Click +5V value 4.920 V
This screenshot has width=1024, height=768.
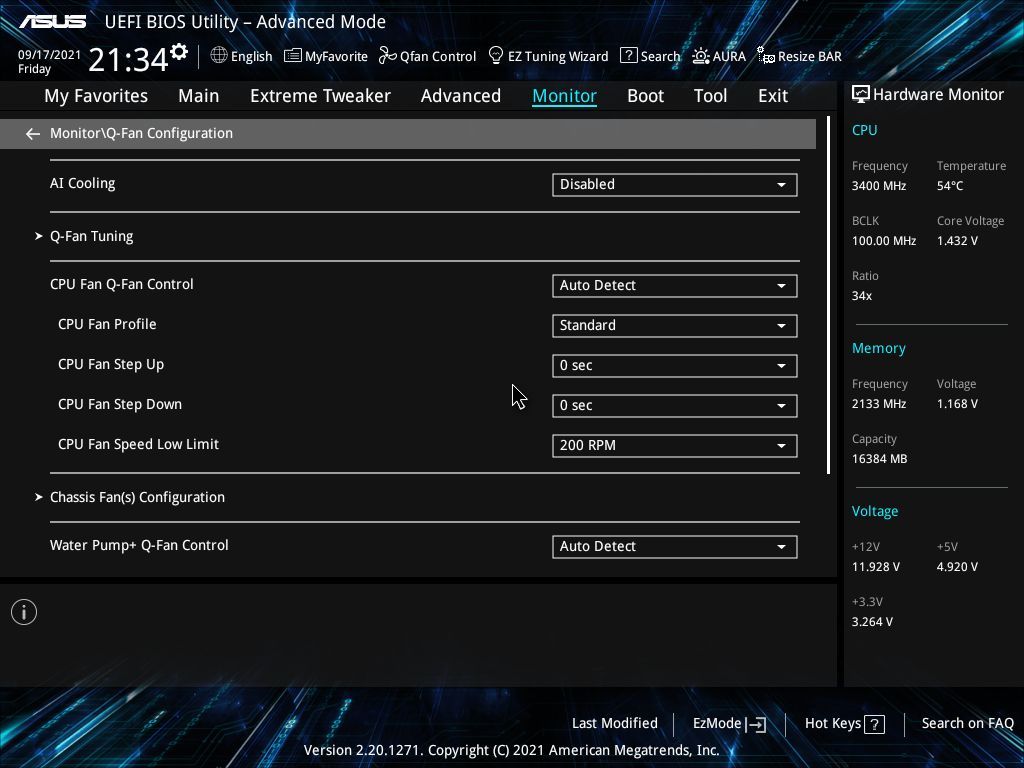coord(957,567)
